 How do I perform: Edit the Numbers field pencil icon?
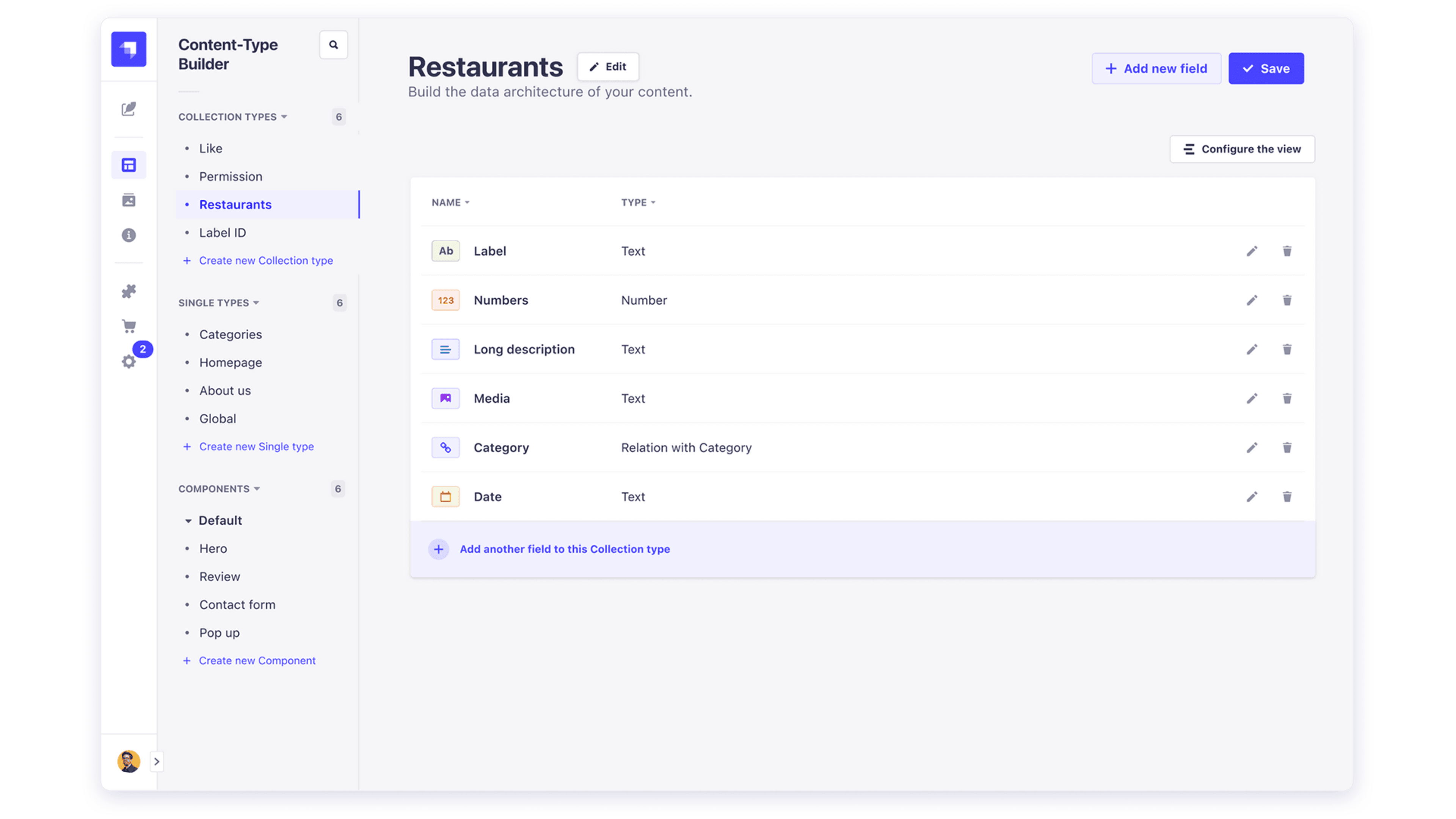pyautogui.click(x=1252, y=300)
